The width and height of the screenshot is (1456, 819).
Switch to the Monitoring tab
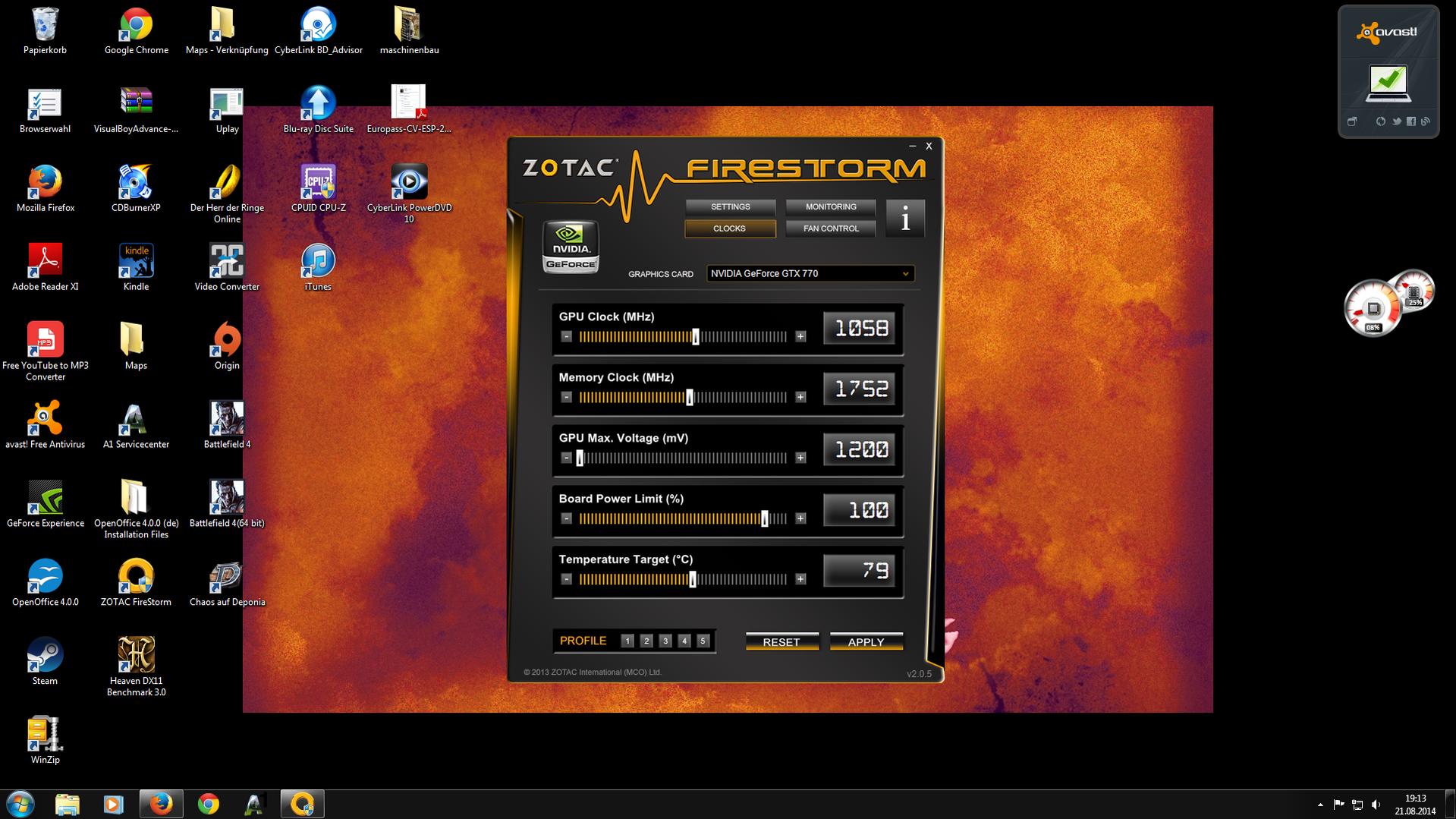[x=831, y=207]
